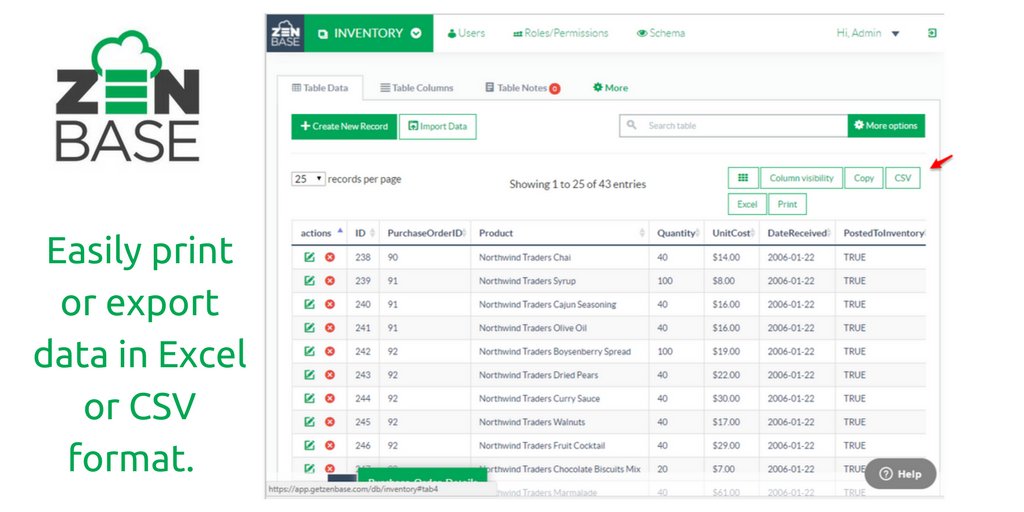Expand the Hi, Admin user menu
This screenshot has height=512, width=1024.
click(868, 33)
